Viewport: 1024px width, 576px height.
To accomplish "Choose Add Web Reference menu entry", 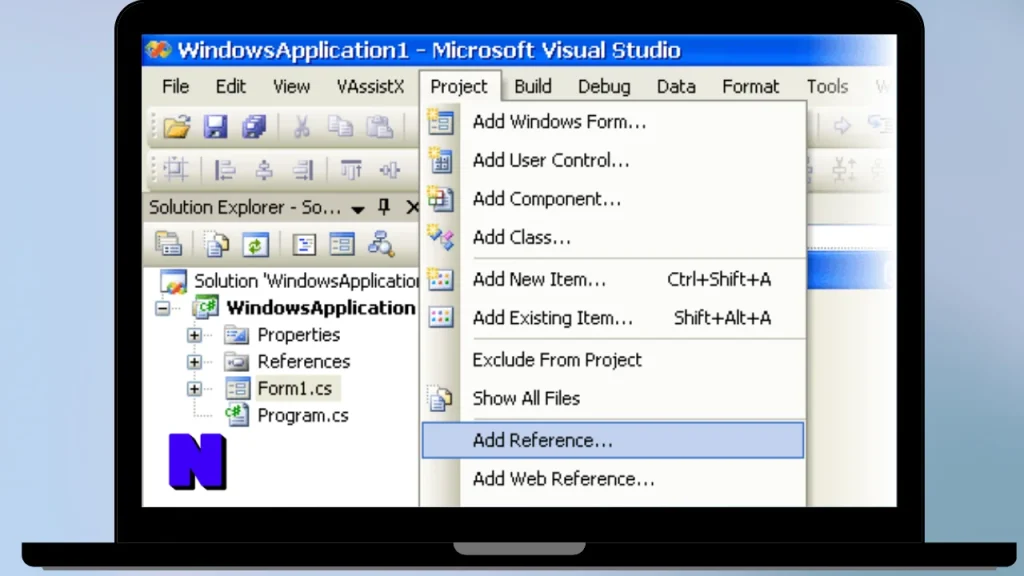I will point(613,479).
